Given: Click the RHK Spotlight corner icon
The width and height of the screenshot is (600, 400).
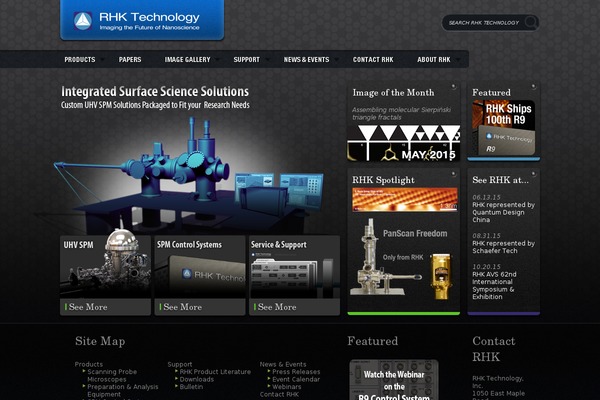Looking at the screenshot, I should 453,174.
